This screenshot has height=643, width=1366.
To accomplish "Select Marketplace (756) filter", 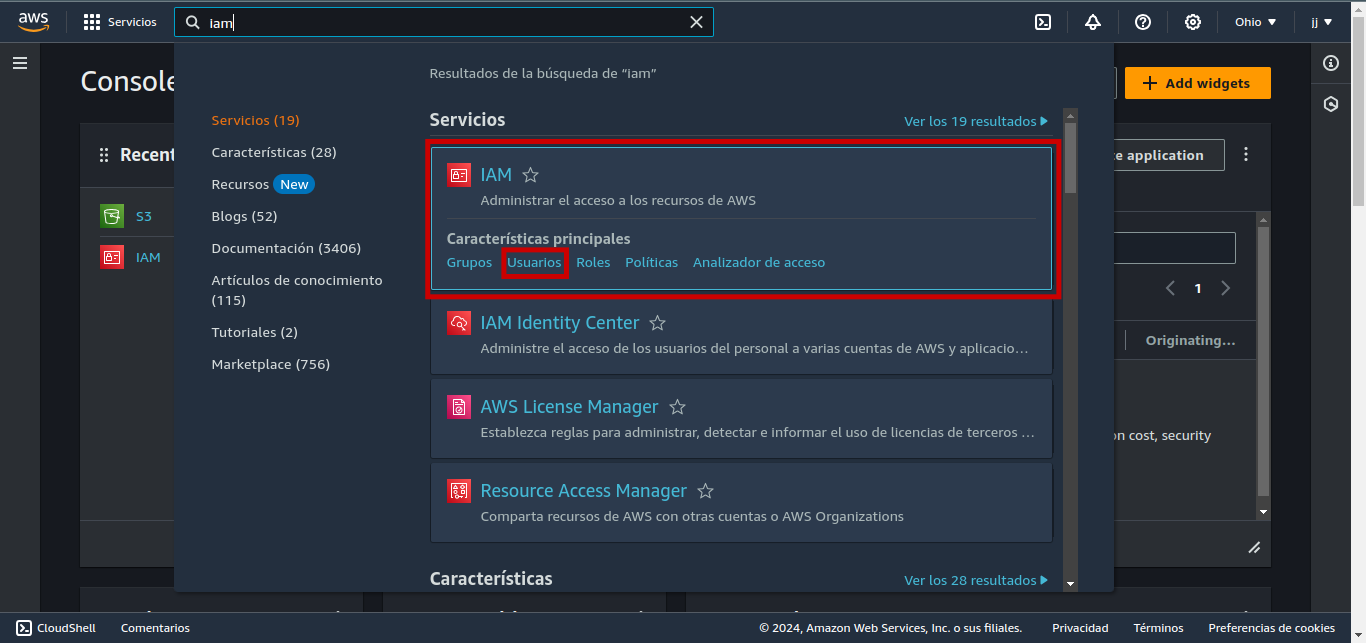I will [x=270, y=364].
